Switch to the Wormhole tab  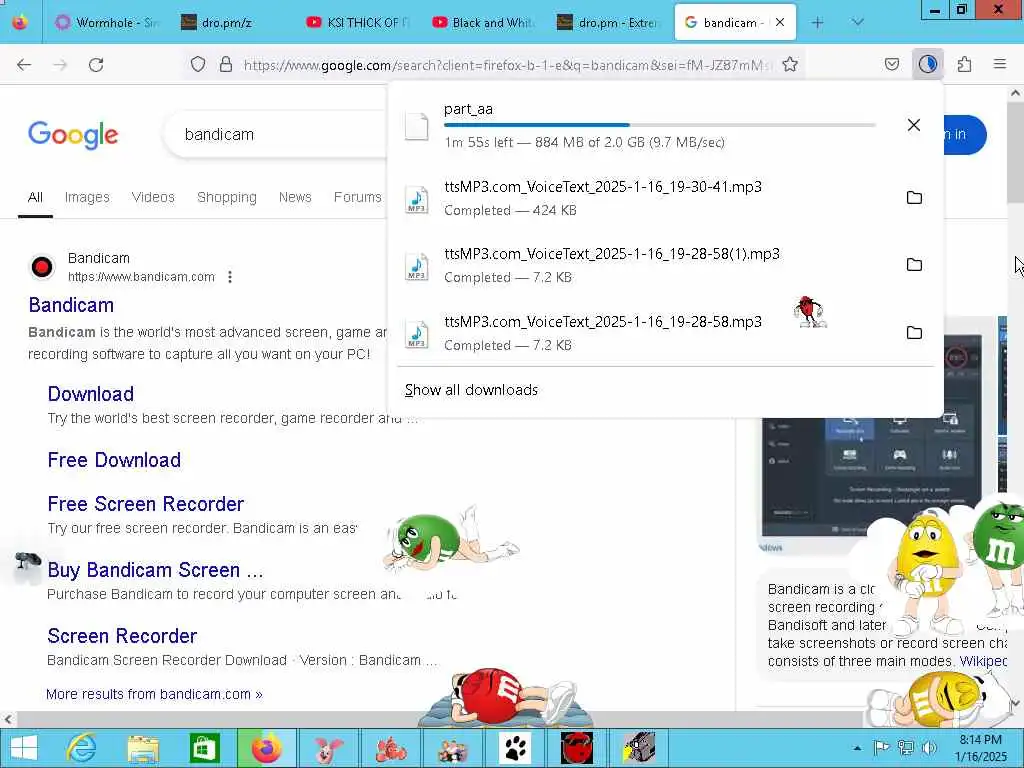click(106, 23)
